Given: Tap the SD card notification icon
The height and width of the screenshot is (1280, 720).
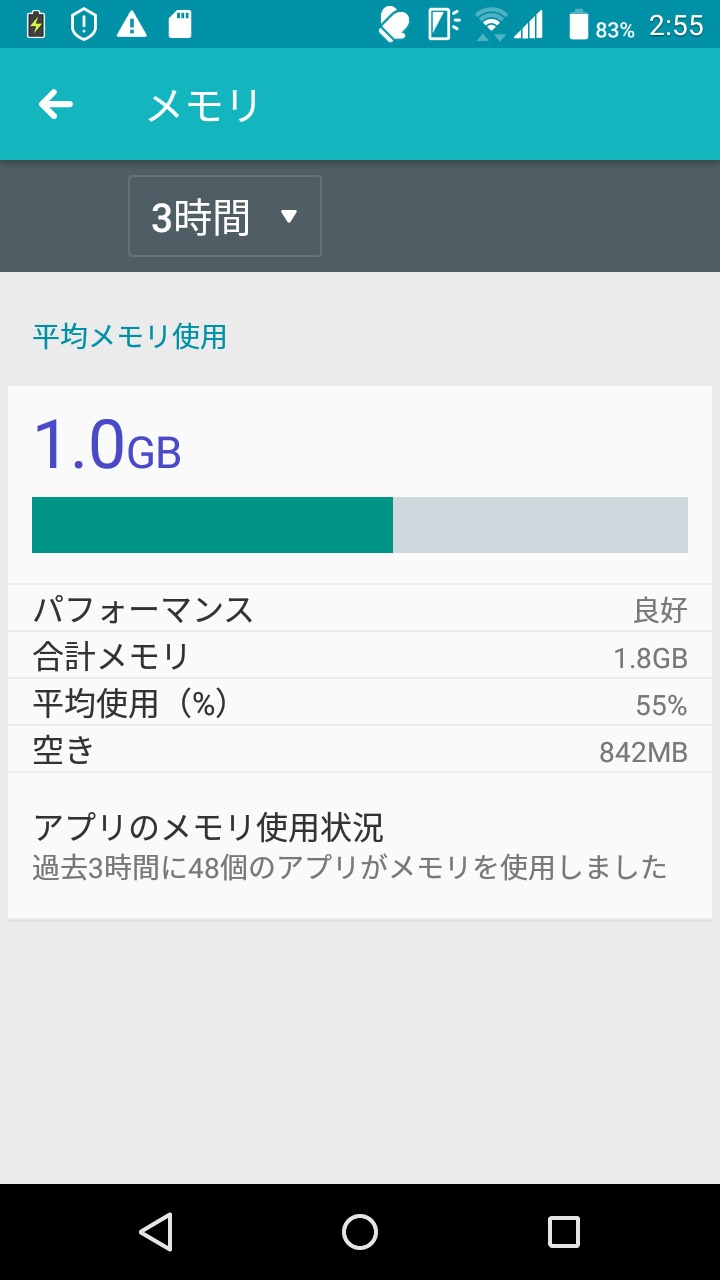Looking at the screenshot, I should pos(180,25).
